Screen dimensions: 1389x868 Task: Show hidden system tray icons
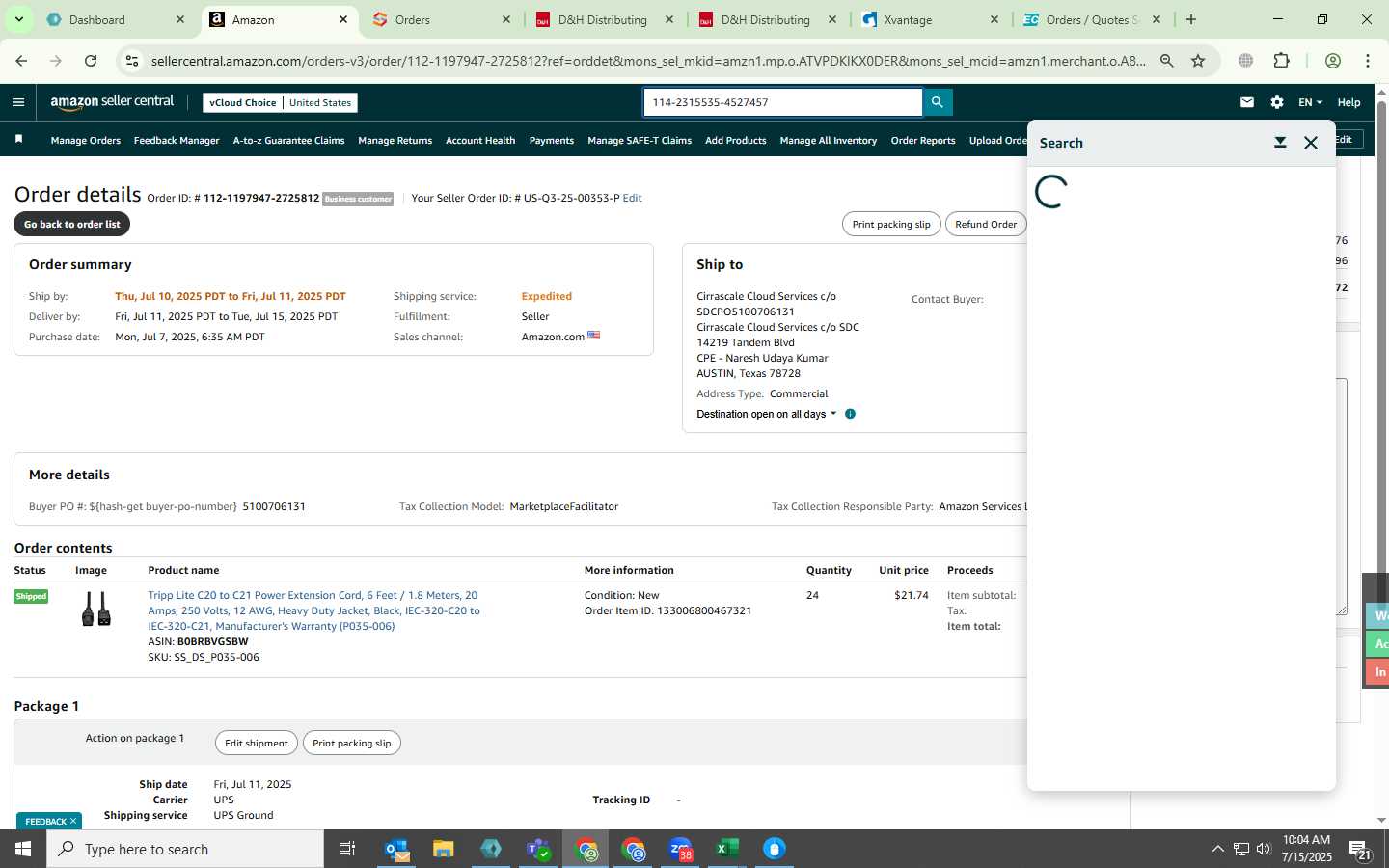(x=1217, y=849)
